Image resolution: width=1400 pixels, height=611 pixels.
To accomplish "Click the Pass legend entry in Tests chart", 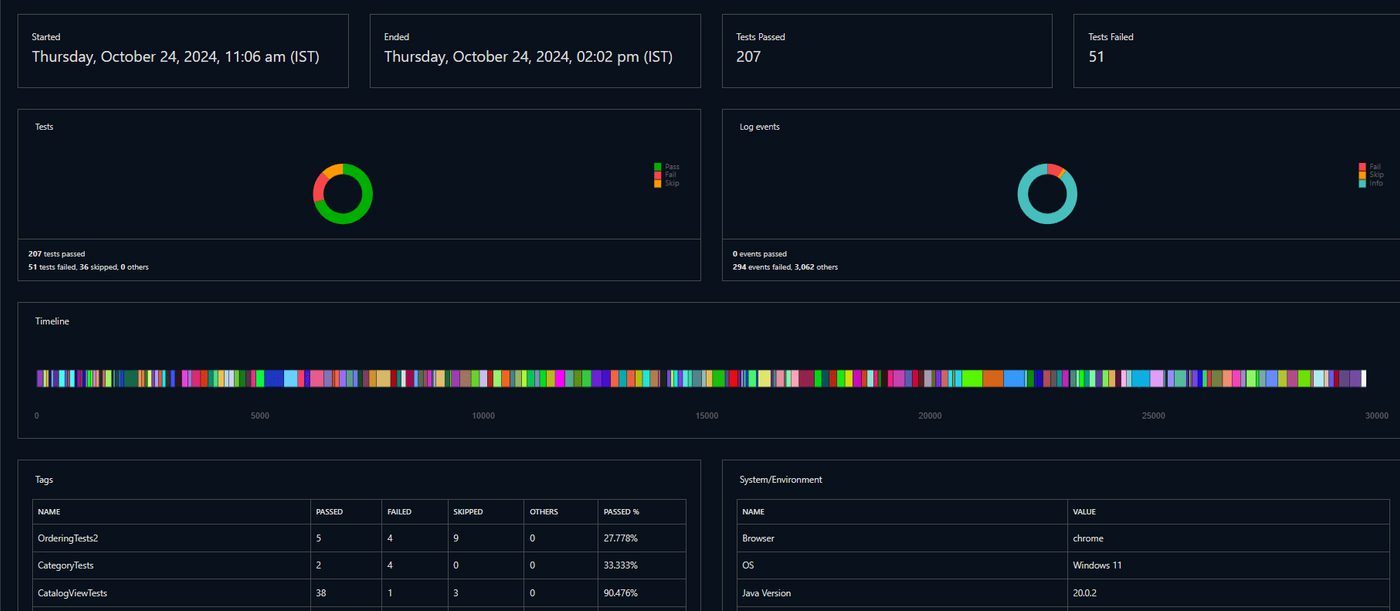I will (666, 167).
